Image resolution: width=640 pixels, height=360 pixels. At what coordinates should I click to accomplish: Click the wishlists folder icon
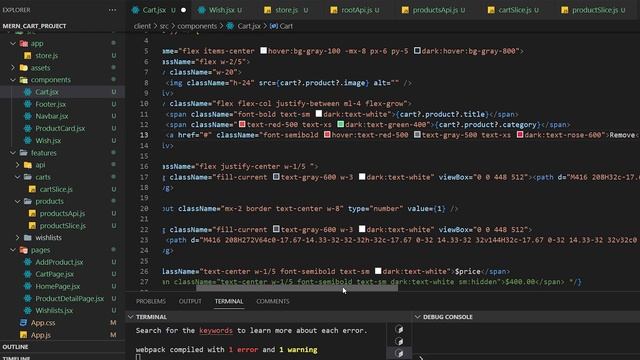pos(28,238)
